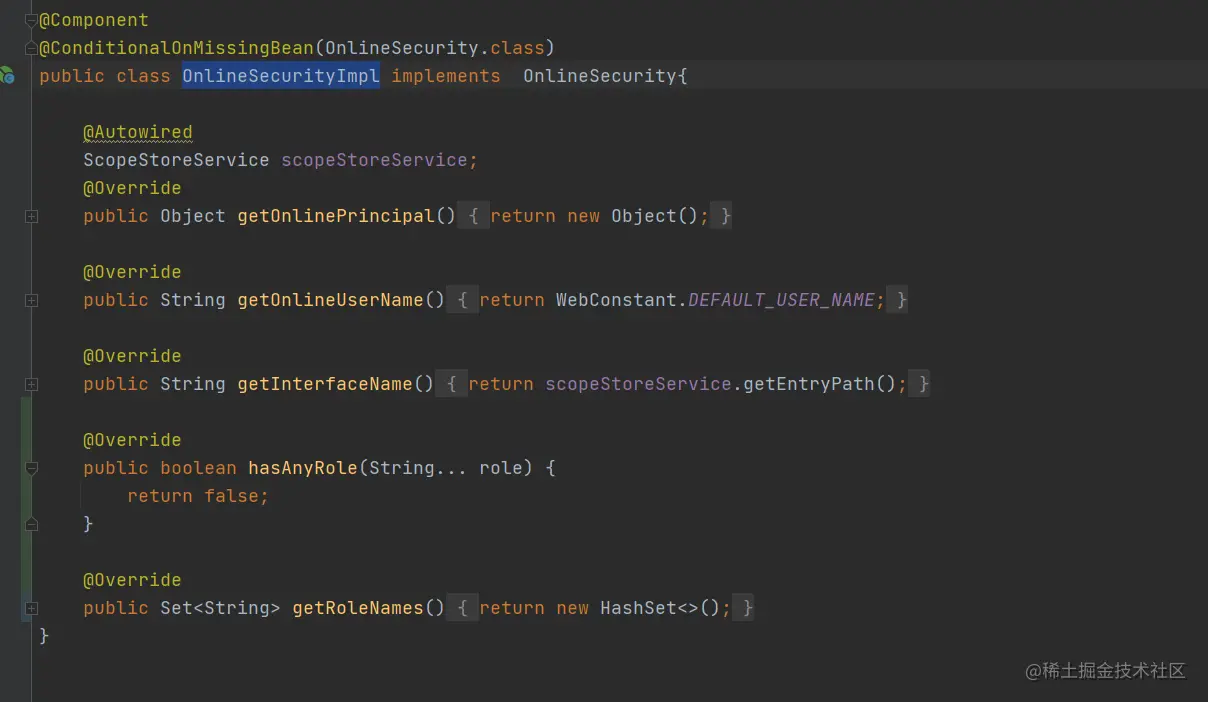Expand the folded getOnlineUserName method

click(x=31, y=300)
